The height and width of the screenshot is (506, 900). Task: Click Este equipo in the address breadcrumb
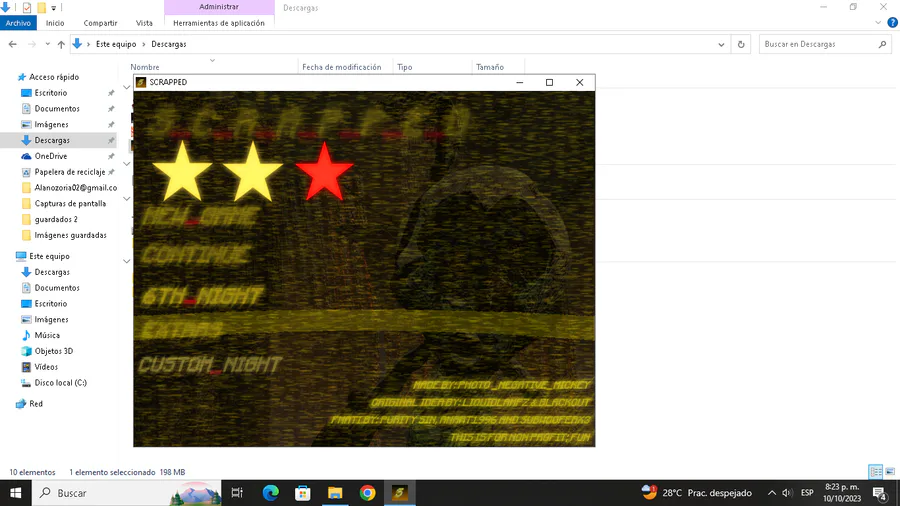116,44
